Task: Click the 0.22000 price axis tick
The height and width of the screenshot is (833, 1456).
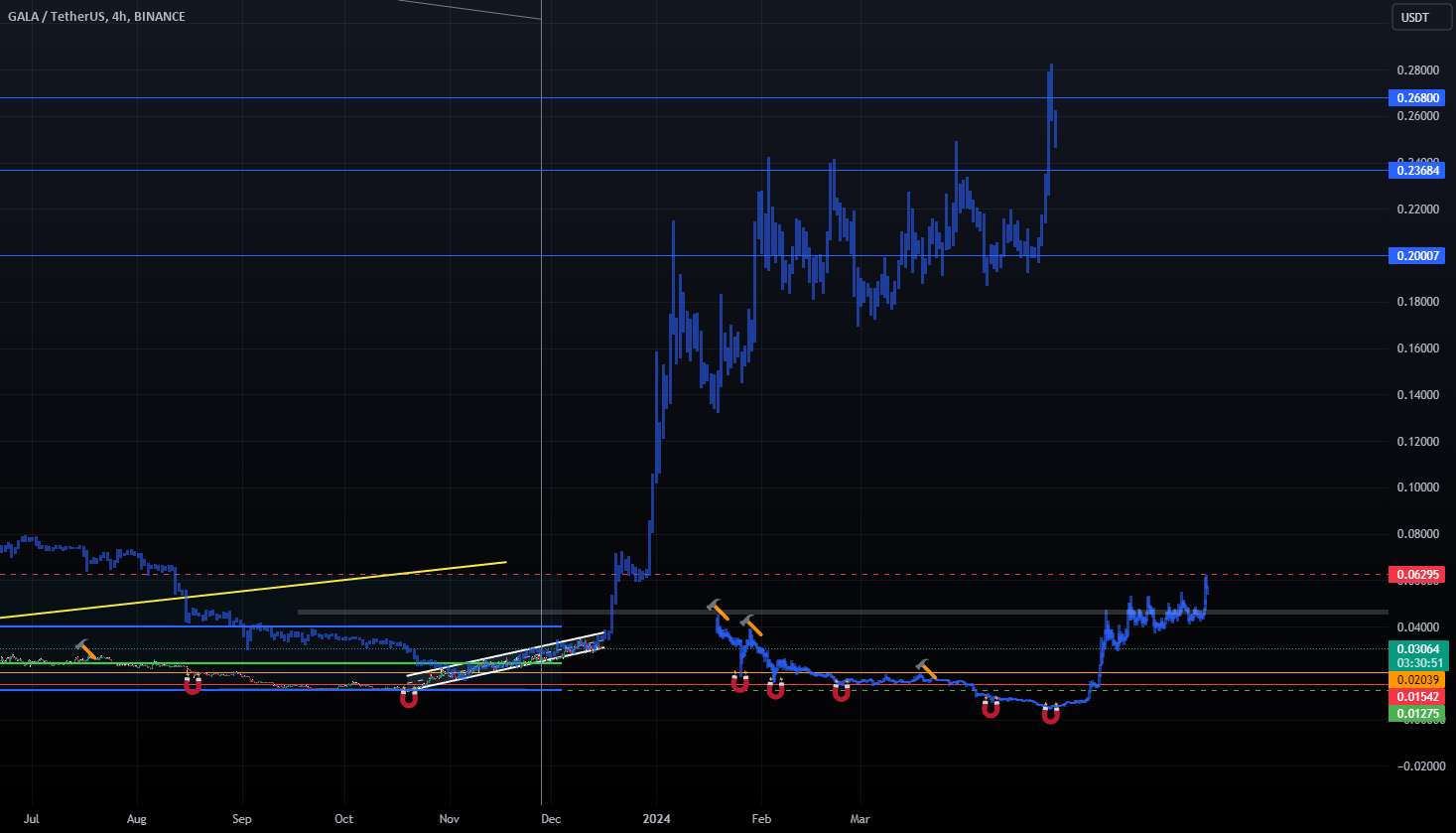Action: click(x=1417, y=209)
